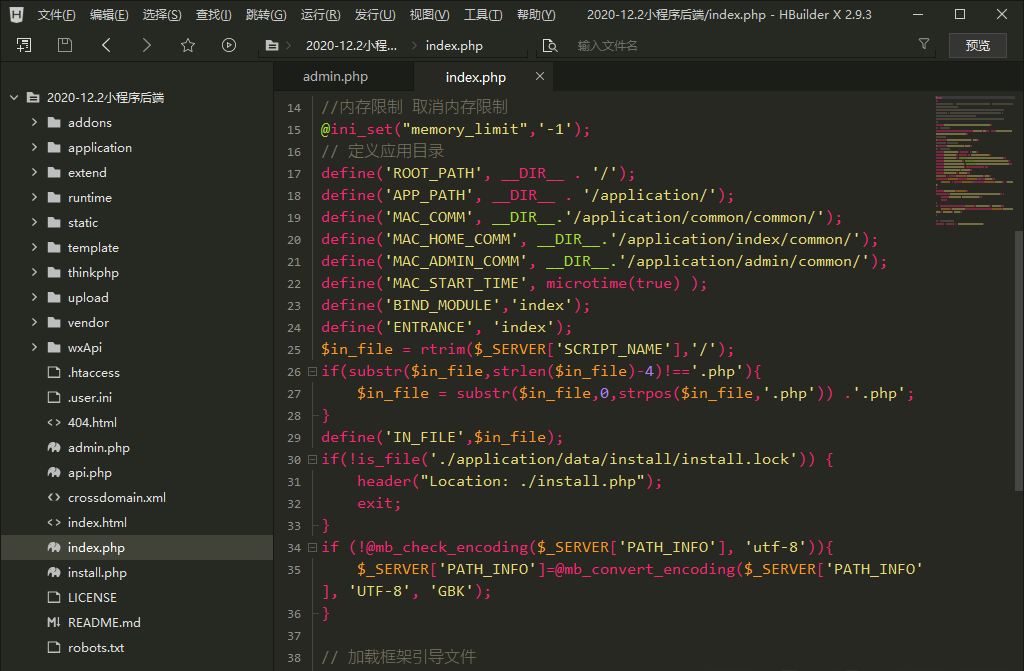Open the 工具(T) menu
The height and width of the screenshot is (671, 1024).
click(x=483, y=15)
